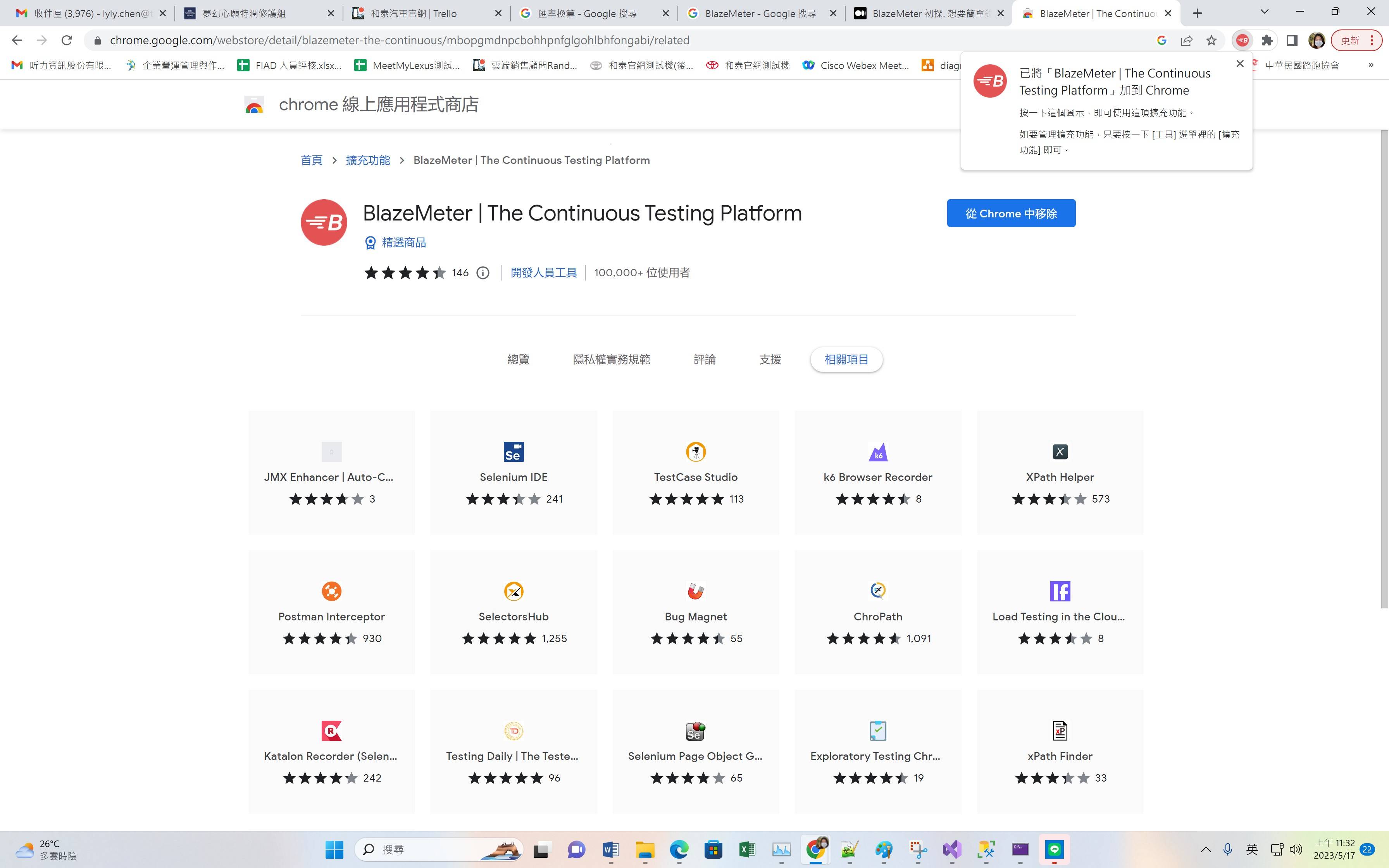1389x868 pixels.
Task: Open the tab search dropdown arrow
Action: point(1264,12)
